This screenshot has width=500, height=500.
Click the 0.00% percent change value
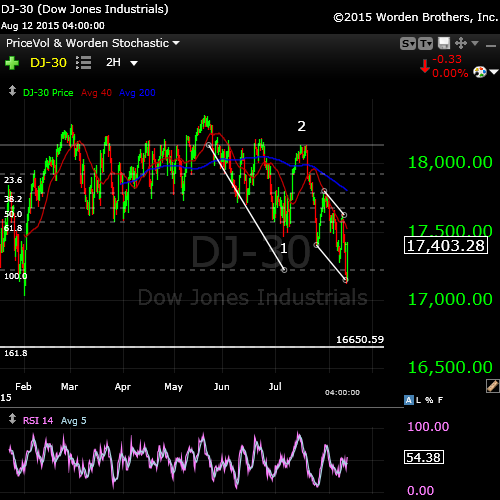click(450, 73)
